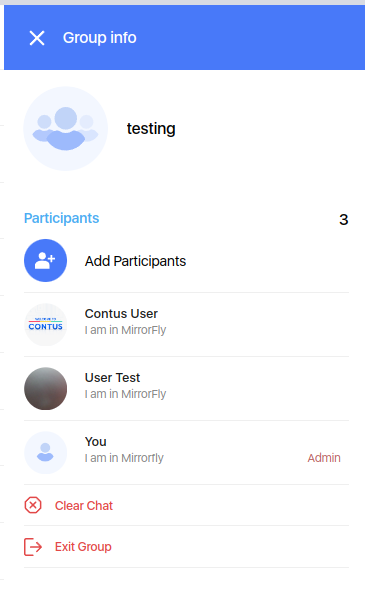Close the Group info panel
Screen dimensions: 365x601
tap(37, 38)
